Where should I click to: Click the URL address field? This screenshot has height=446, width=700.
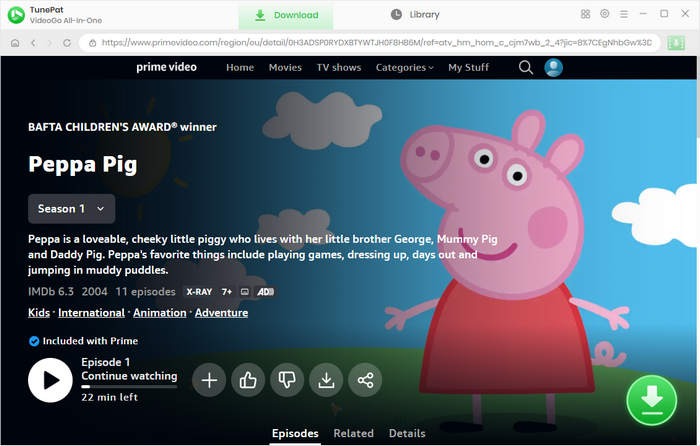pyautogui.click(x=370, y=43)
